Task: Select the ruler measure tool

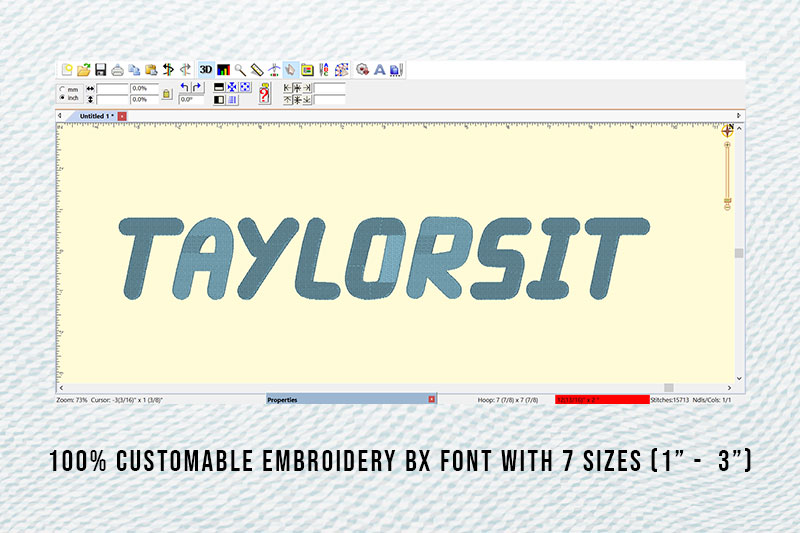Action: pos(257,70)
